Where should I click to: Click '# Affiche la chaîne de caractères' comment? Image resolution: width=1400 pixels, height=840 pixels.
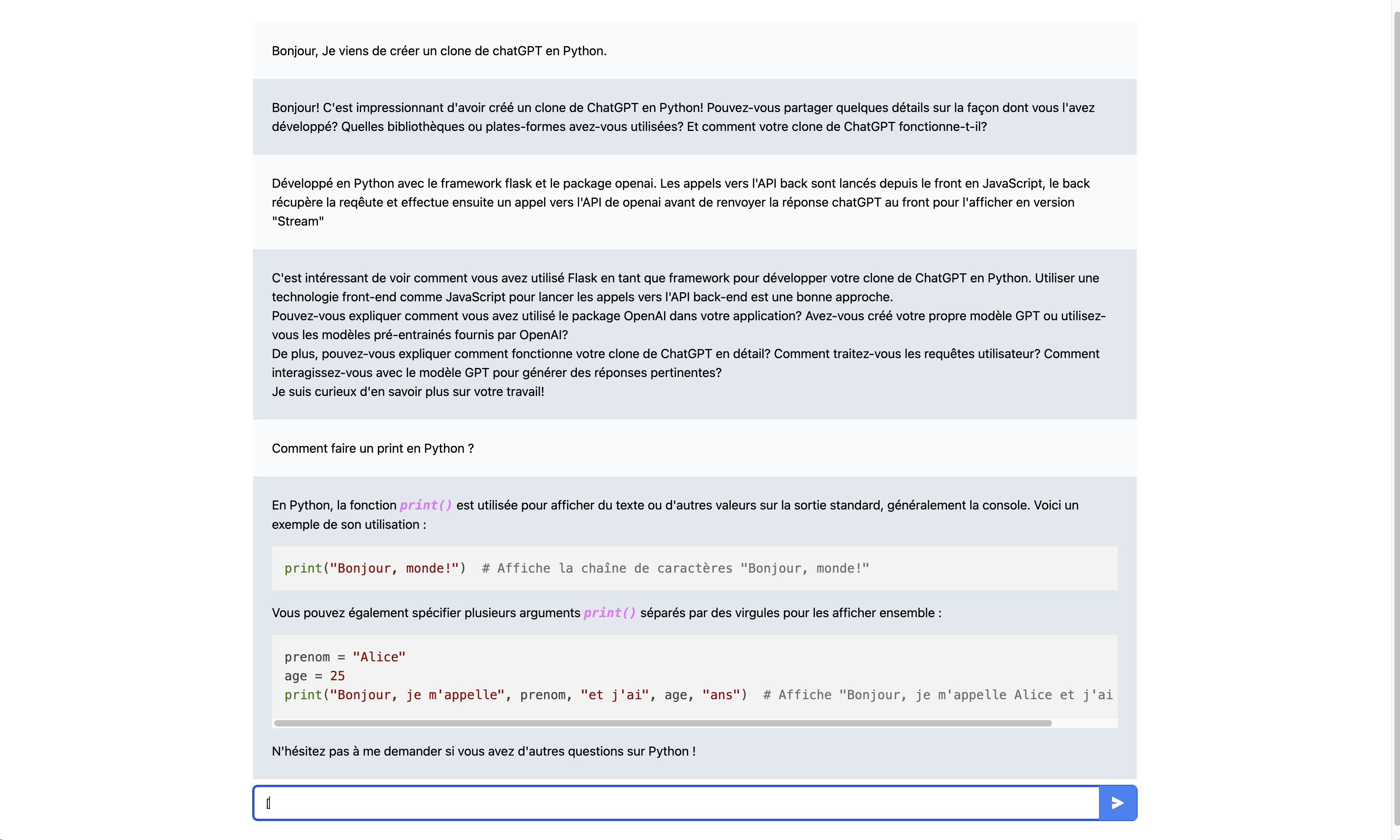click(675, 568)
